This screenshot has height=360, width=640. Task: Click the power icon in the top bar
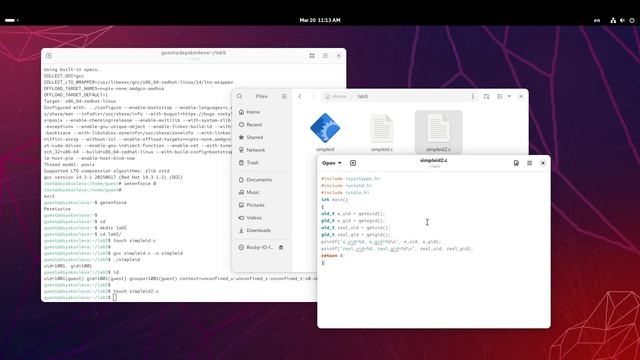coord(632,20)
